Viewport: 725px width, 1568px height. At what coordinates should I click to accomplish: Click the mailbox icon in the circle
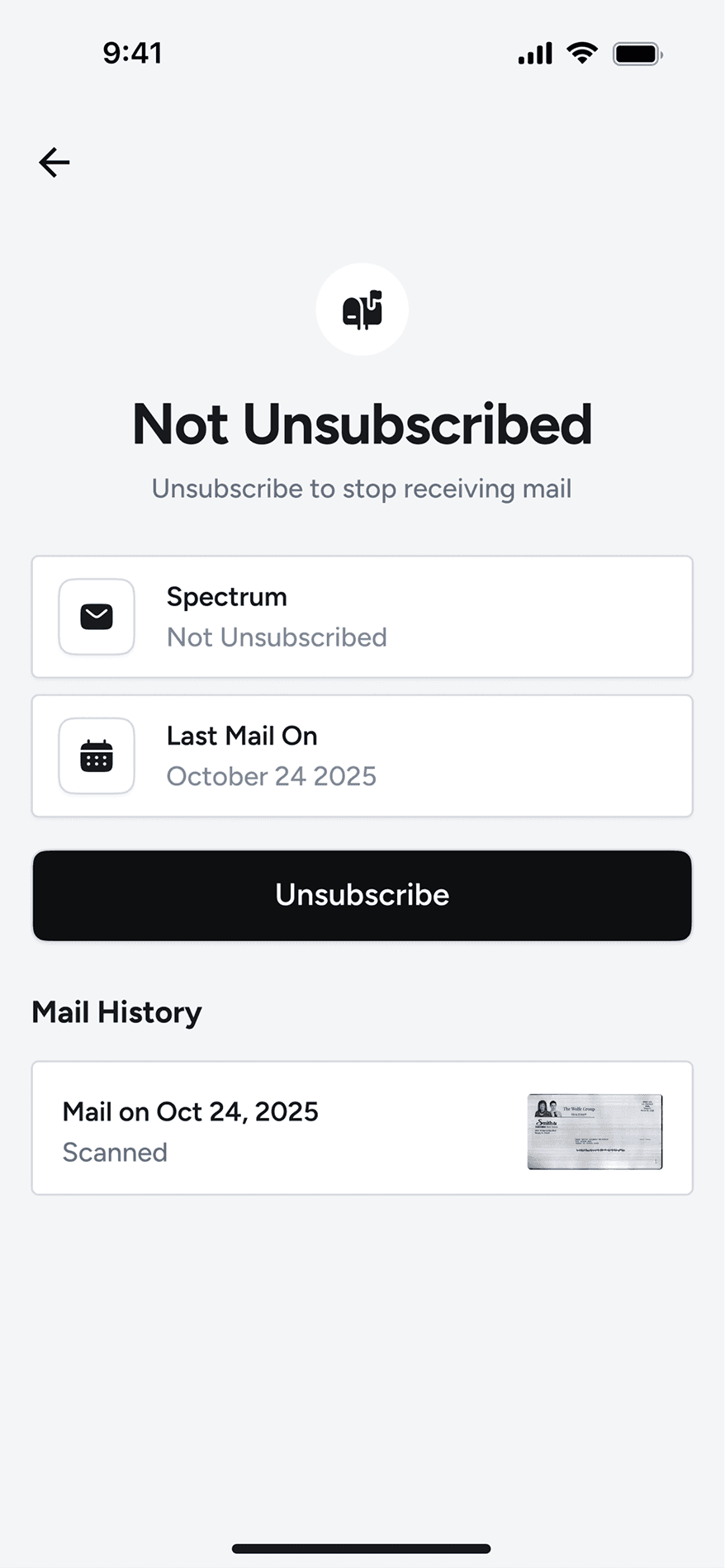362,310
